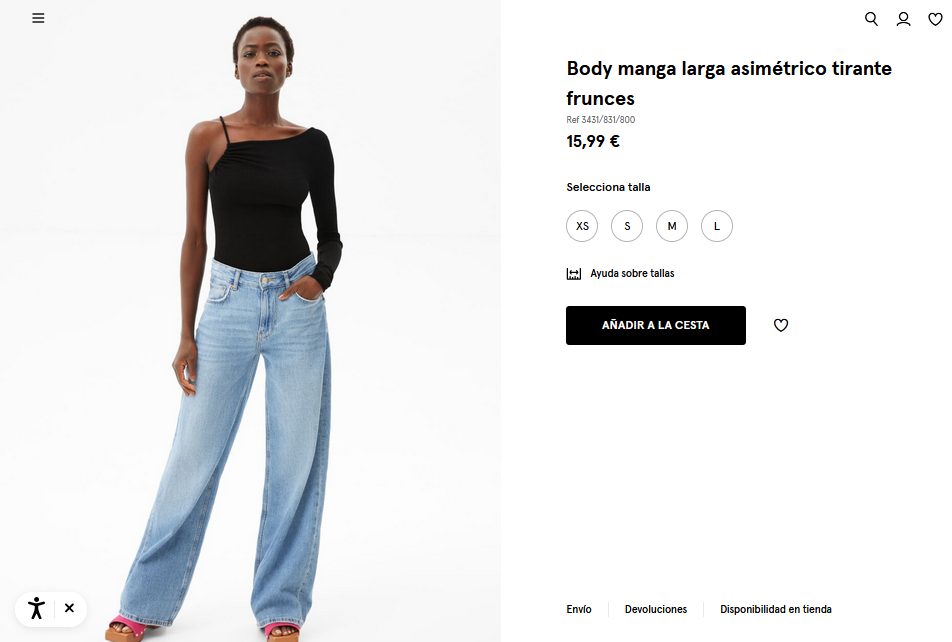The width and height of the screenshot is (952, 642).
Task: Open the Devoluciones tab
Action: click(656, 609)
